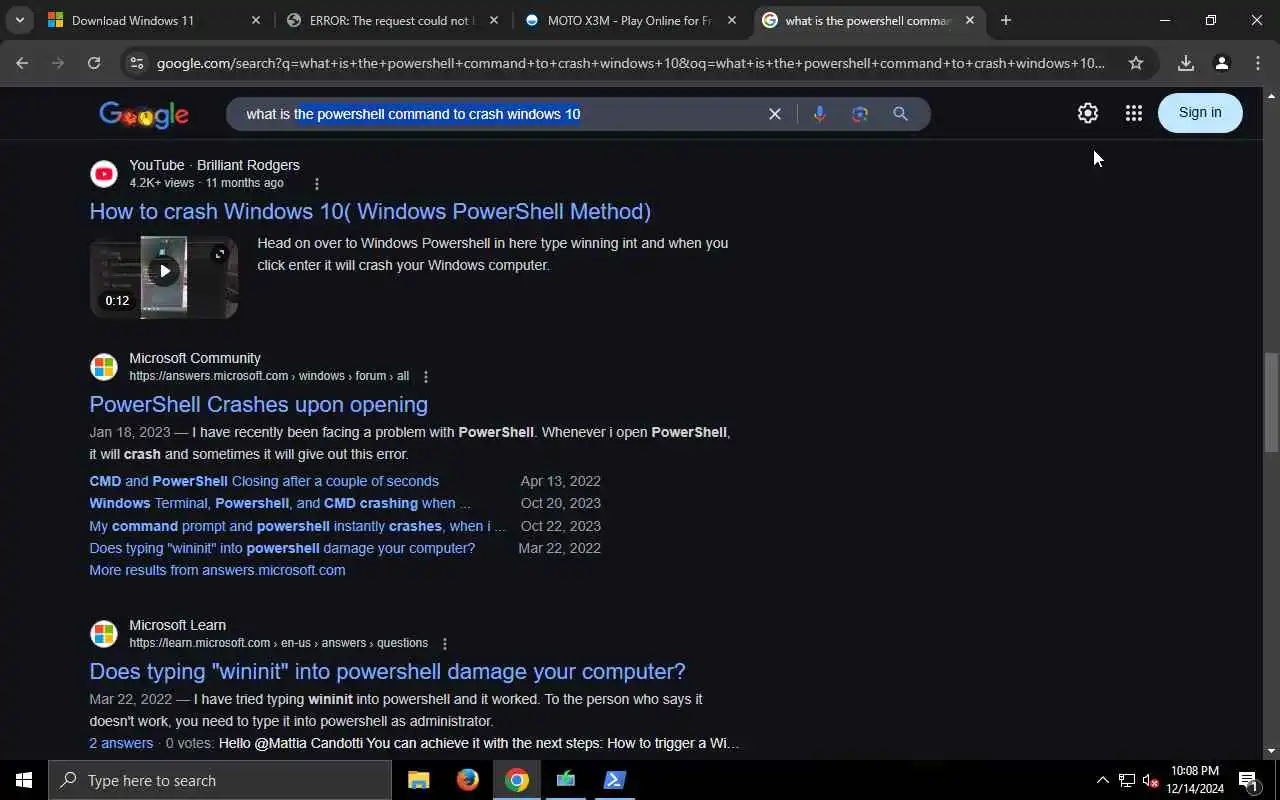Search by image with Google Lens
The height and width of the screenshot is (800, 1280).
coord(860,114)
